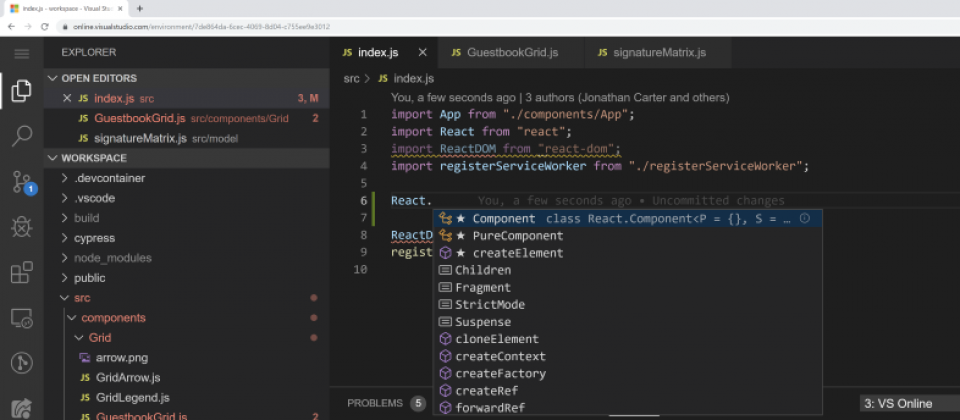Expand the cypress folder

[x=187, y=238]
